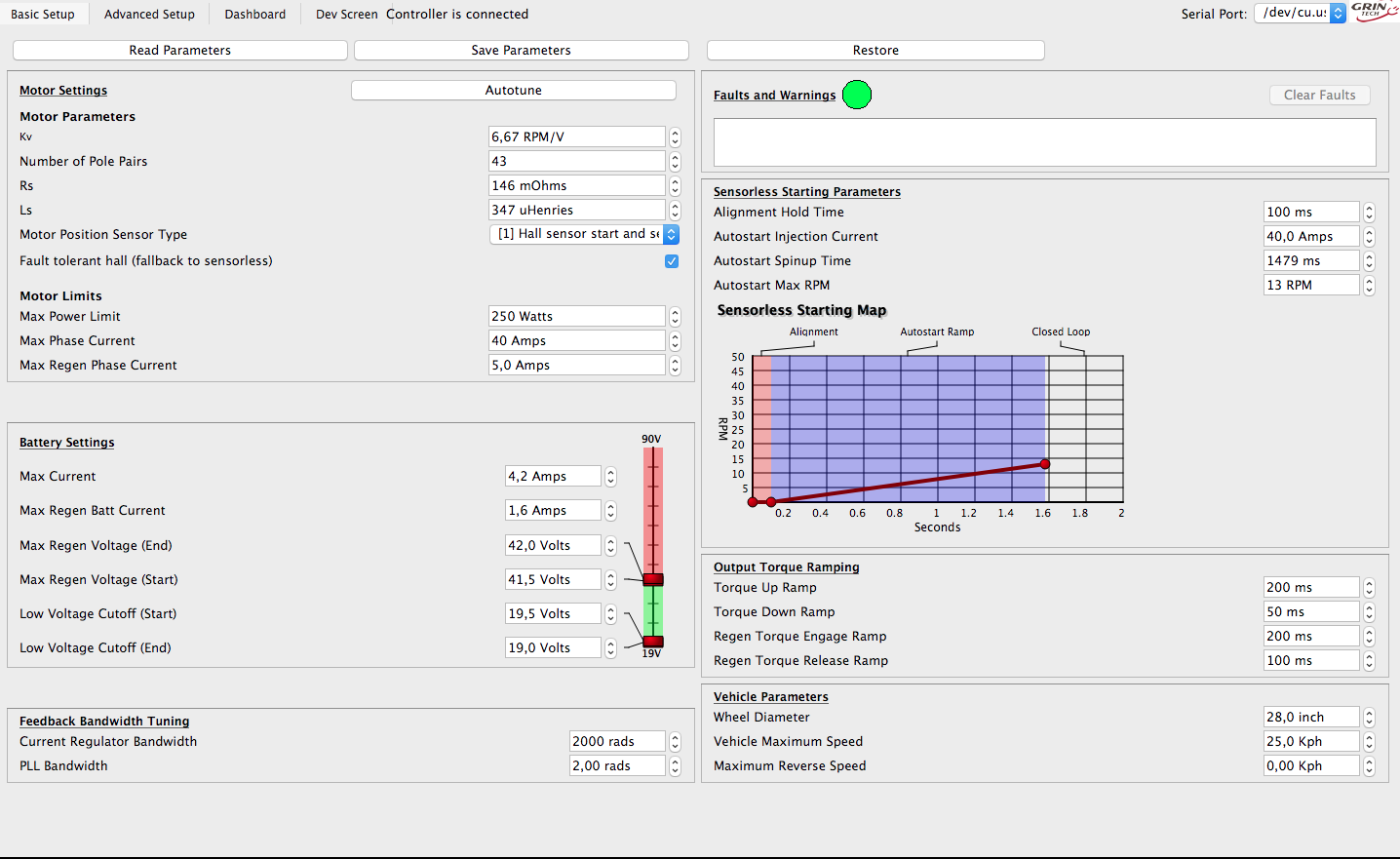Click the Save Parameters button
This screenshot has height=859, width=1400.
(x=521, y=50)
